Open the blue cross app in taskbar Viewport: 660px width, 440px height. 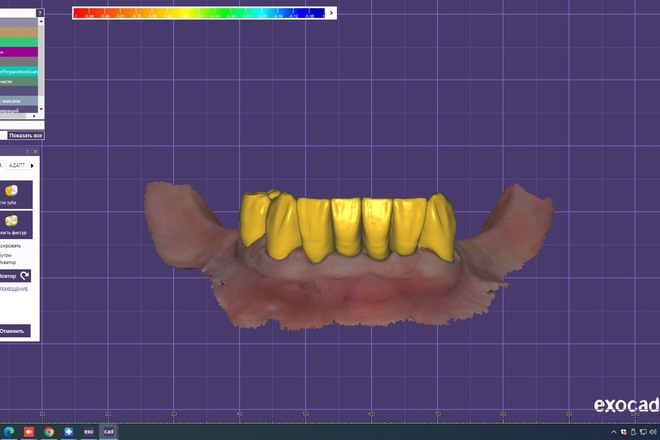(x=69, y=432)
